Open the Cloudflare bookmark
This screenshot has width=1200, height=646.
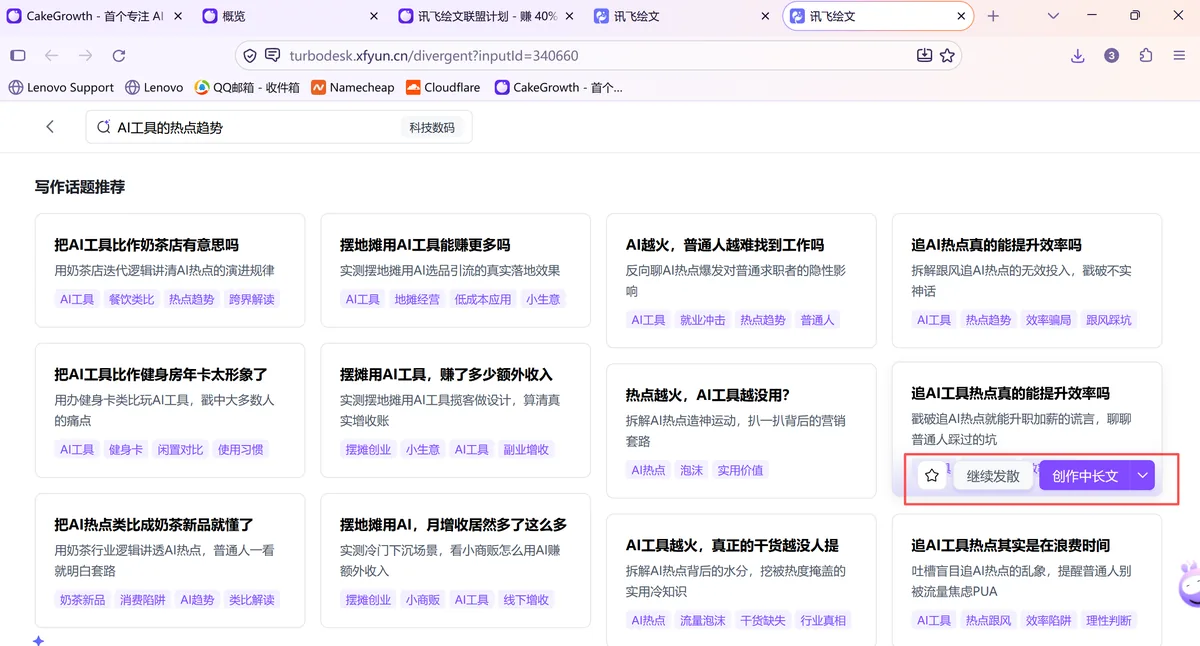tap(443, 87)
